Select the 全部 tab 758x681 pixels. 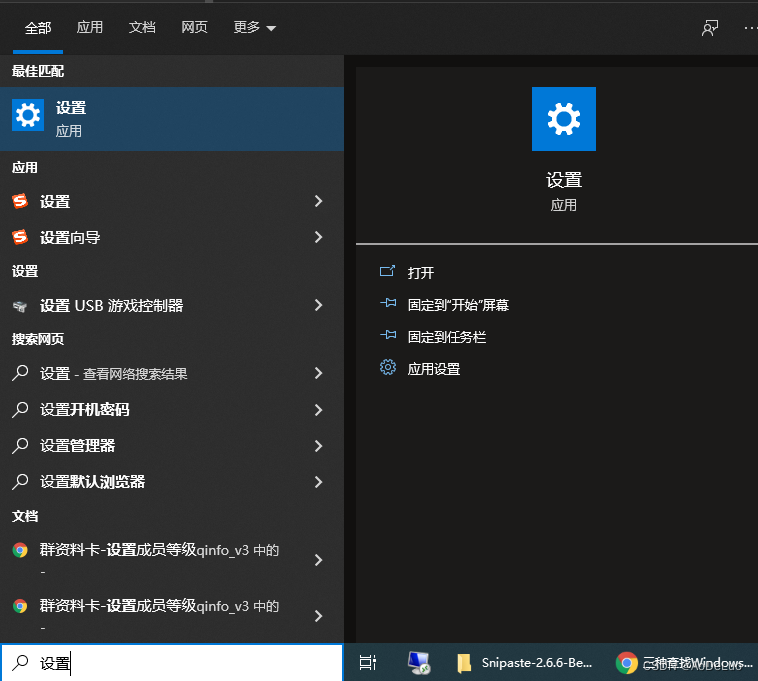tap(38, 28)
